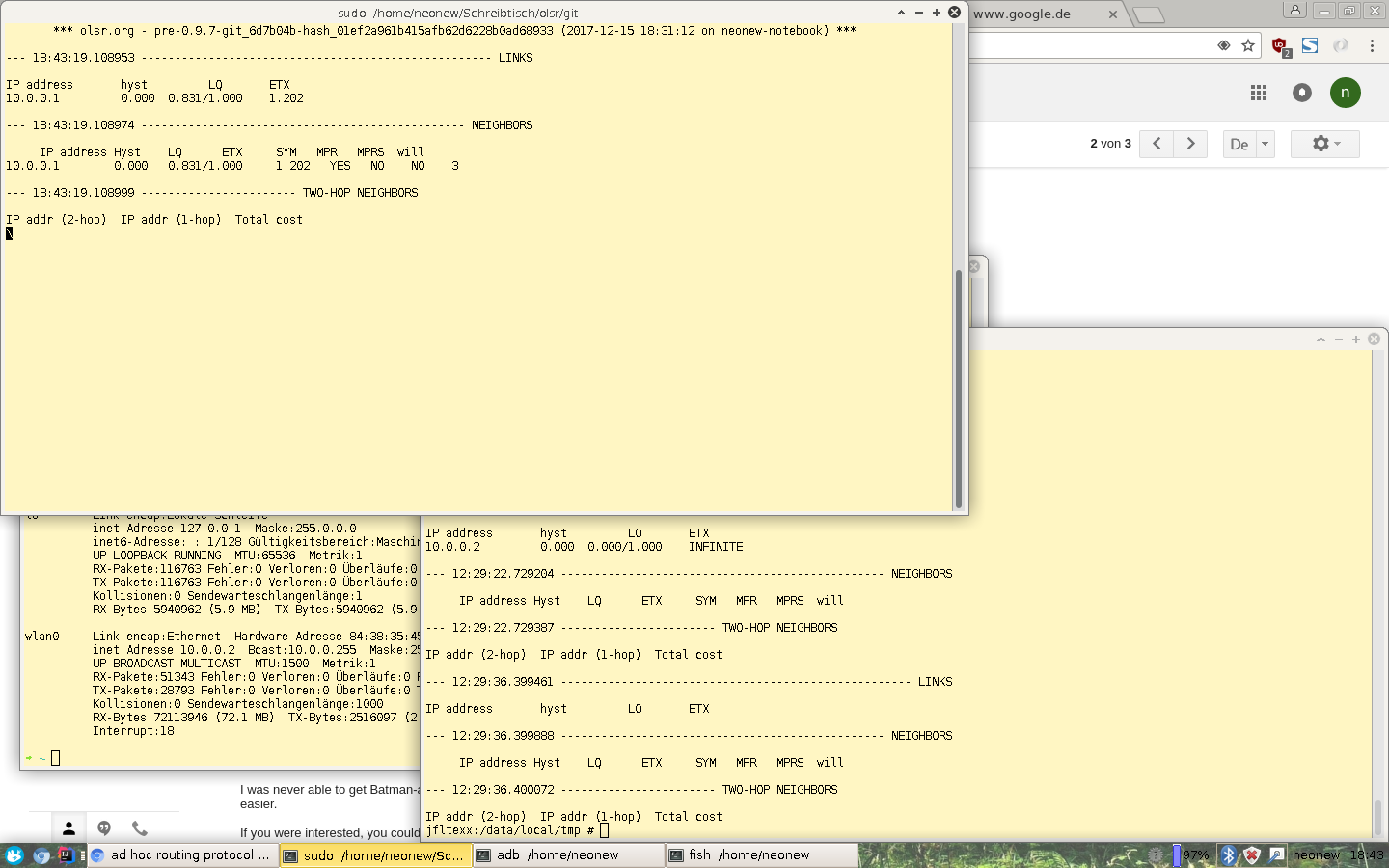Expand the 'De' input tools dropdown arrow
Image resolution: width=1389 pixels, height=868 pixels.
coord(1265,144)
